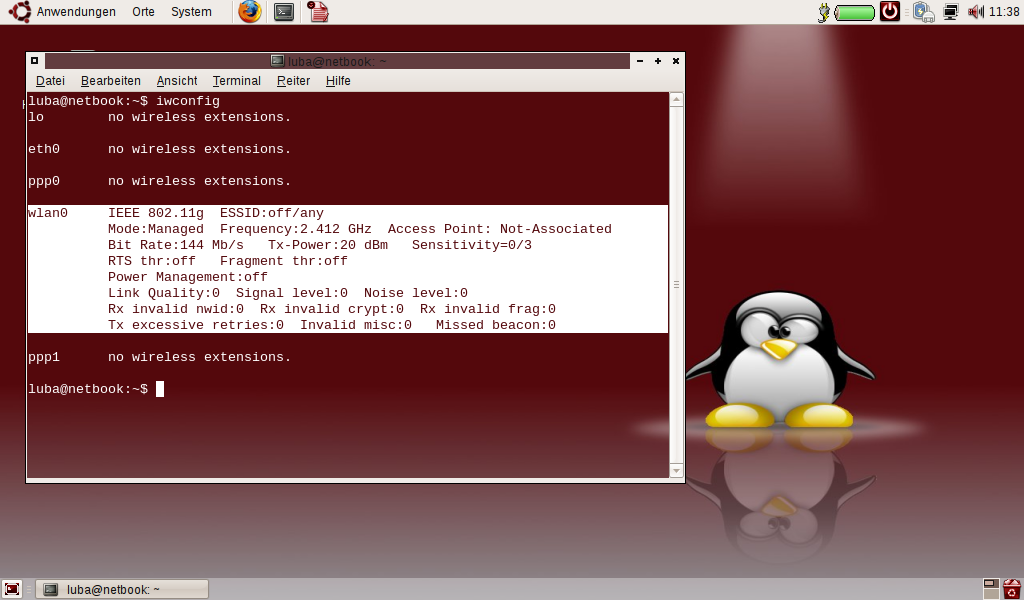The height and width of the screenshot is (600, 1024).
Task: Click the text Link Quality:0
Action: [x=164, y=293]
